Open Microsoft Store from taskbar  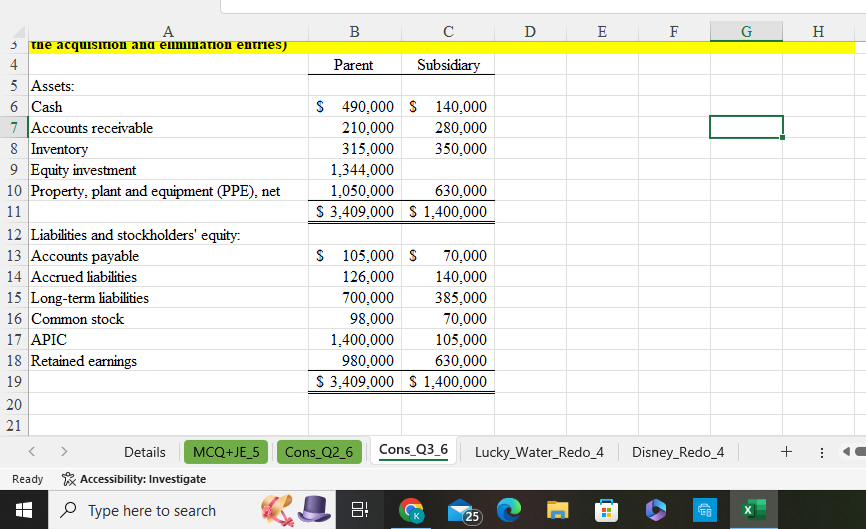606,510
